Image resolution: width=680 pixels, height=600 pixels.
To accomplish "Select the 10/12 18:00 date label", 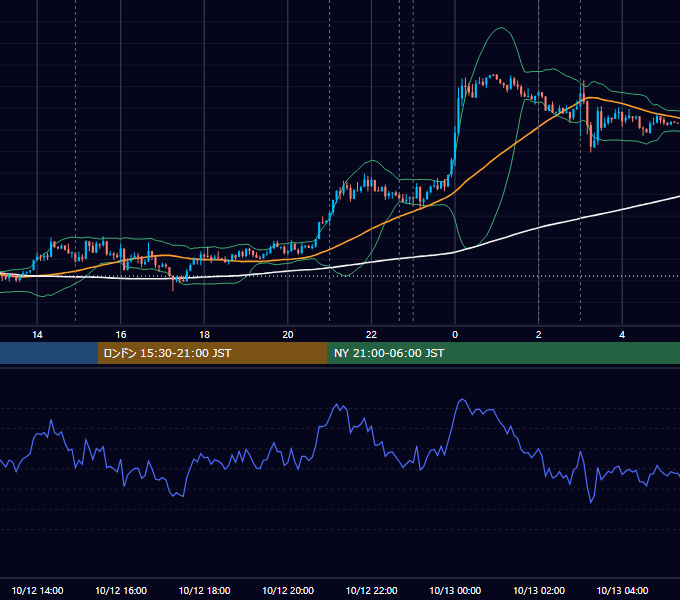I will (204, 591).
